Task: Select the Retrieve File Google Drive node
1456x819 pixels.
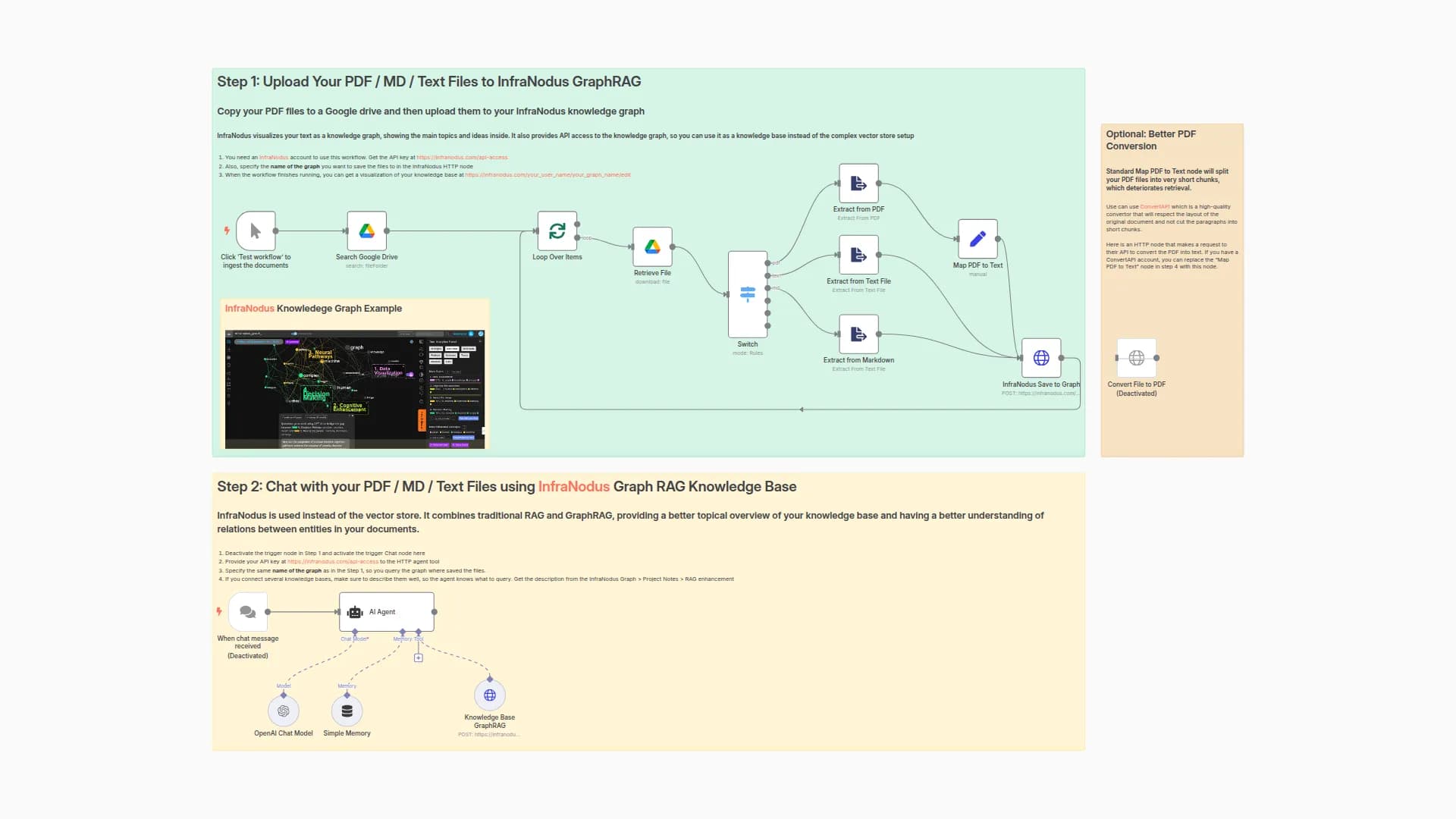Action: click(x=652, y=247)
